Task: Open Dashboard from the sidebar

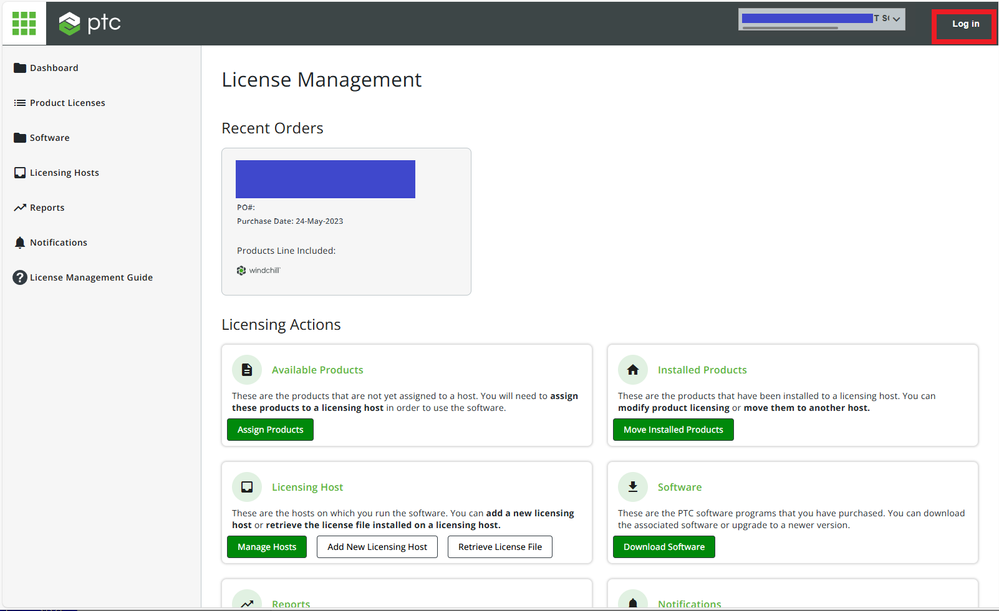Action: coord(53,68)
